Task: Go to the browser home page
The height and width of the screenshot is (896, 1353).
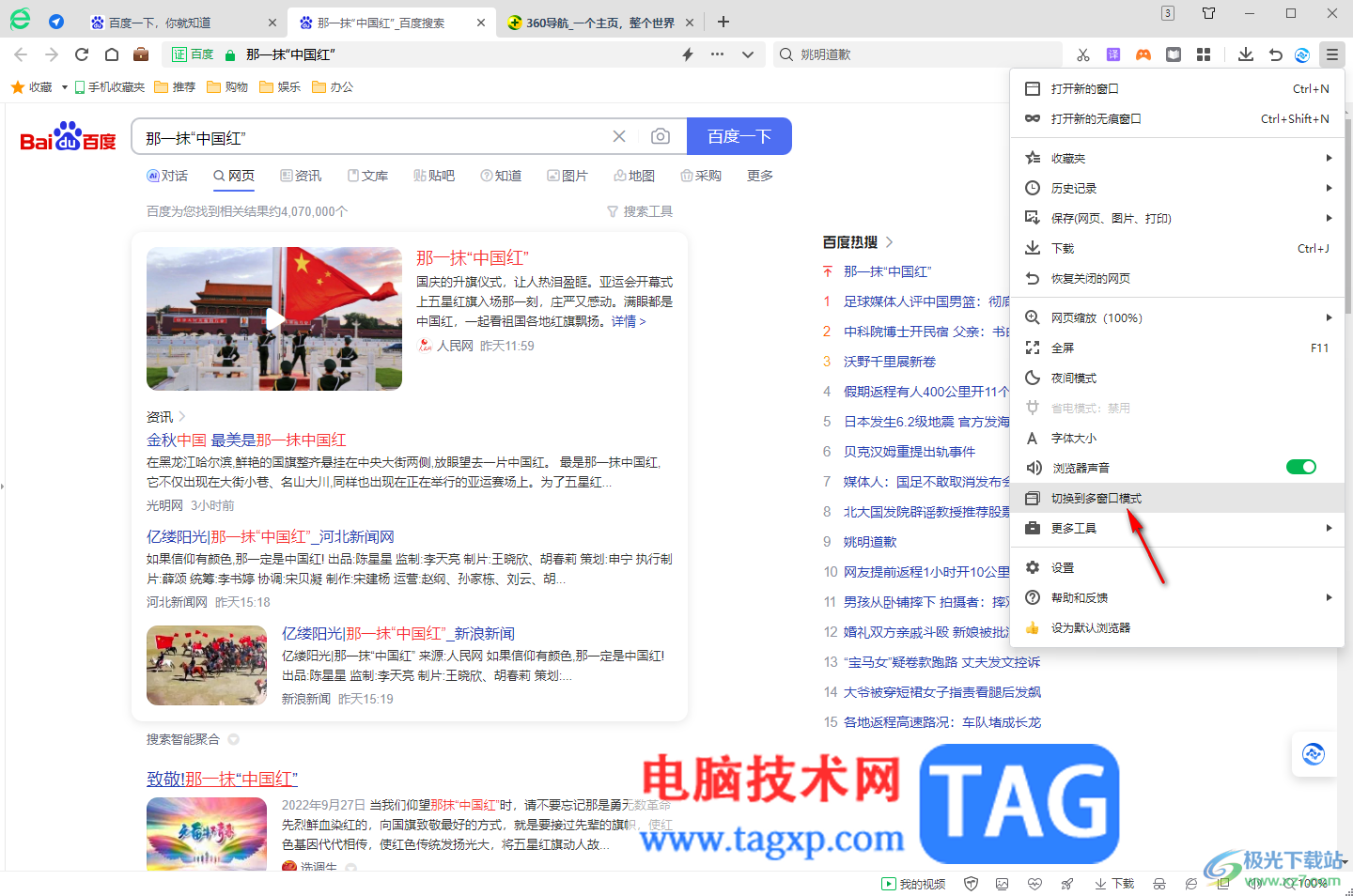Action: coord(112,54)
